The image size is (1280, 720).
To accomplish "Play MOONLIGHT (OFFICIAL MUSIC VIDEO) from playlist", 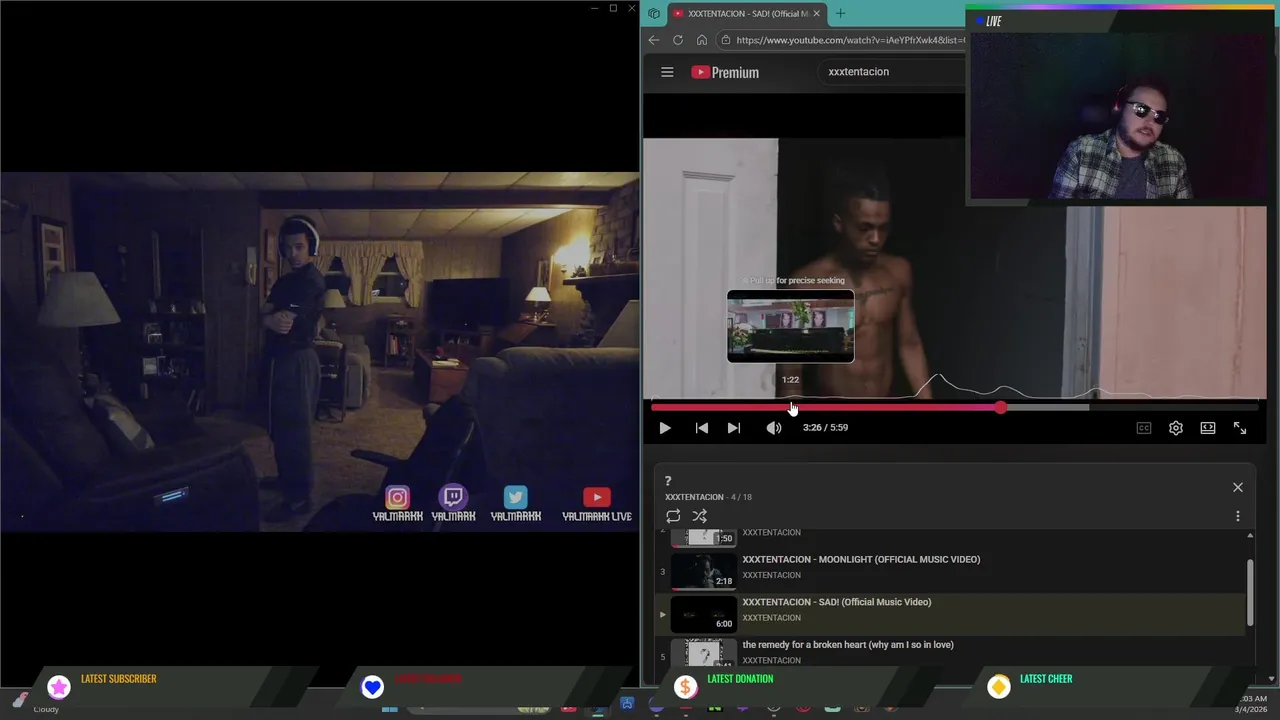I will tap(861, 559).
